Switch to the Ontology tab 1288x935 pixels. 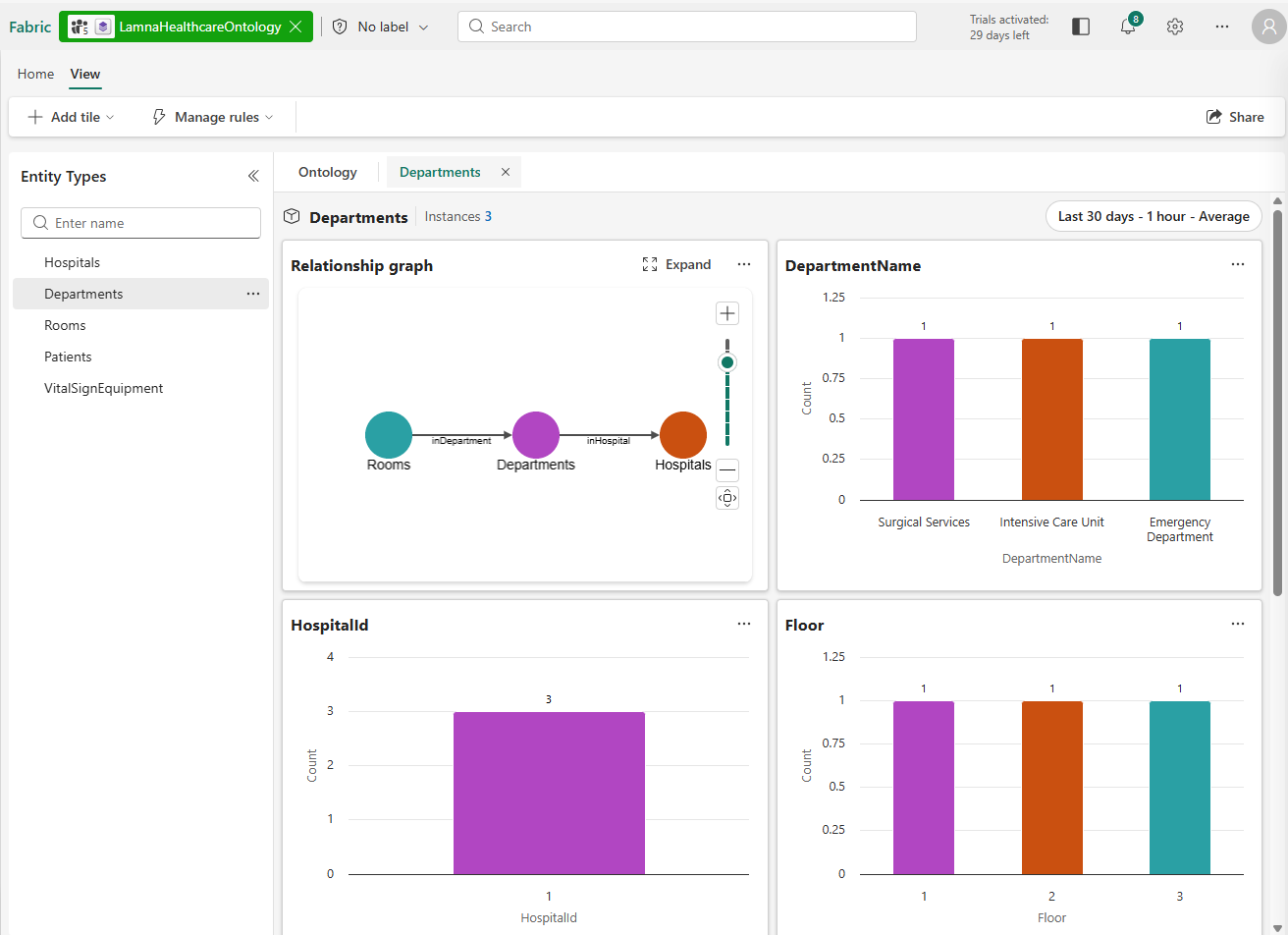(326, 172)
